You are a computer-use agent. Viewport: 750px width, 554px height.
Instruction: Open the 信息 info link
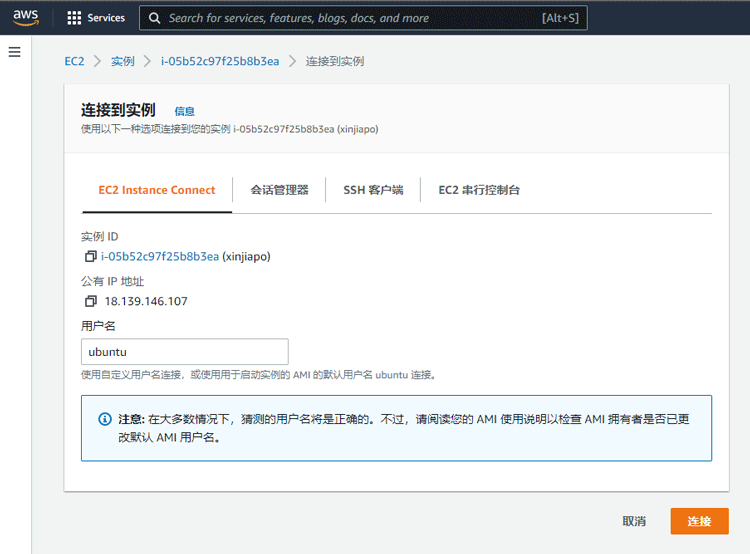click(185, 111)
